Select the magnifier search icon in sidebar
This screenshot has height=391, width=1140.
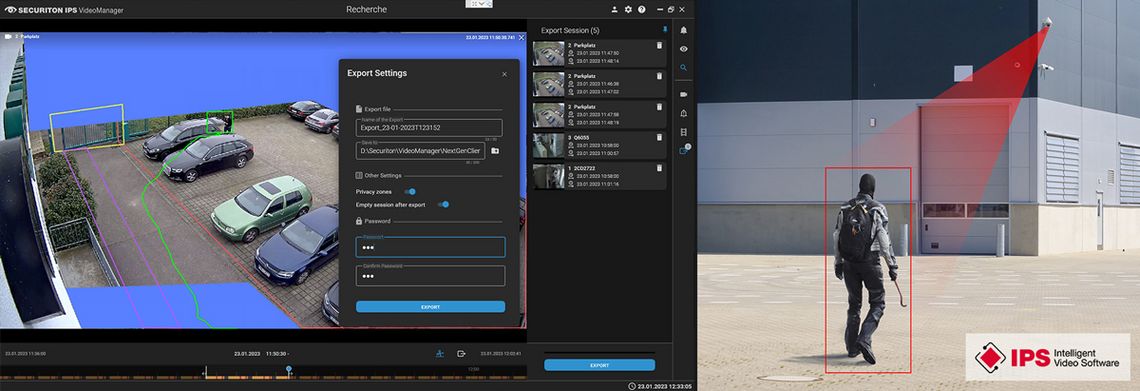[683, 68]
